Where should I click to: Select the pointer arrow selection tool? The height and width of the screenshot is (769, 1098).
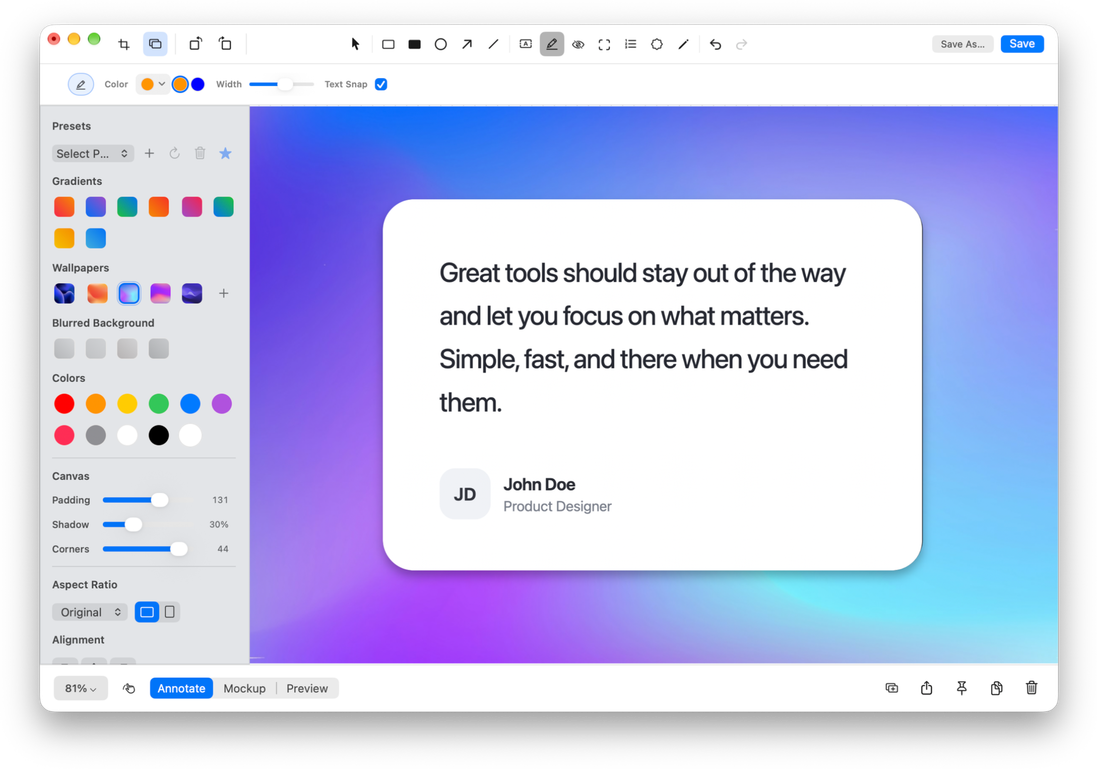coord(355,44)
